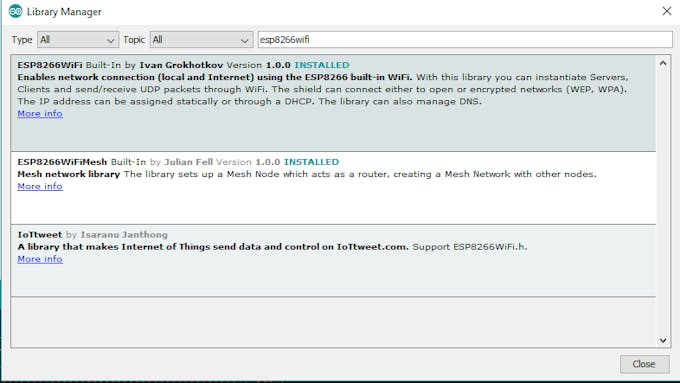Click INSTALLED label of ESP8266WiFiMesh

point(311,162)
